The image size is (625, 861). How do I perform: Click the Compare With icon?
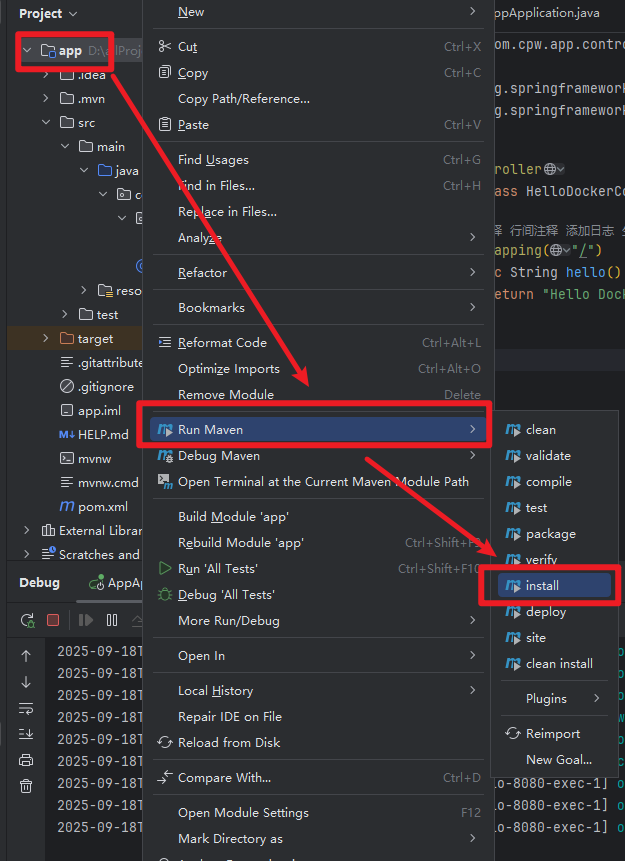pyautogui.click(x=165, y=777)
